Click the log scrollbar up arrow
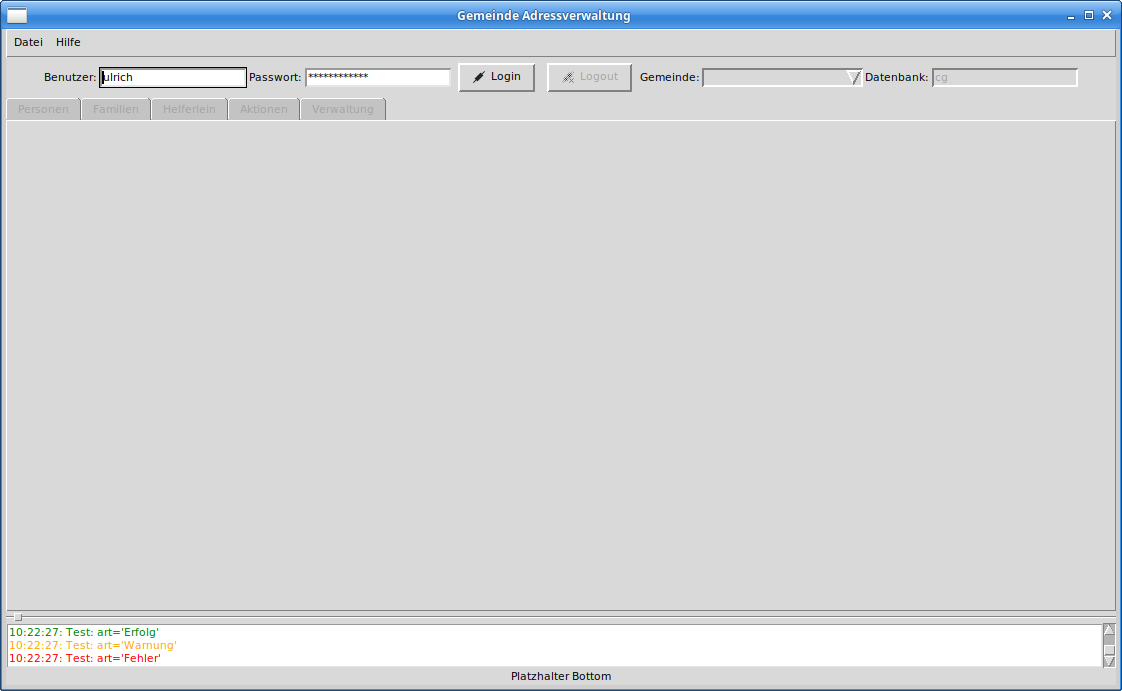This screenshot has height=691, width=1122. tap(1109, 630)
